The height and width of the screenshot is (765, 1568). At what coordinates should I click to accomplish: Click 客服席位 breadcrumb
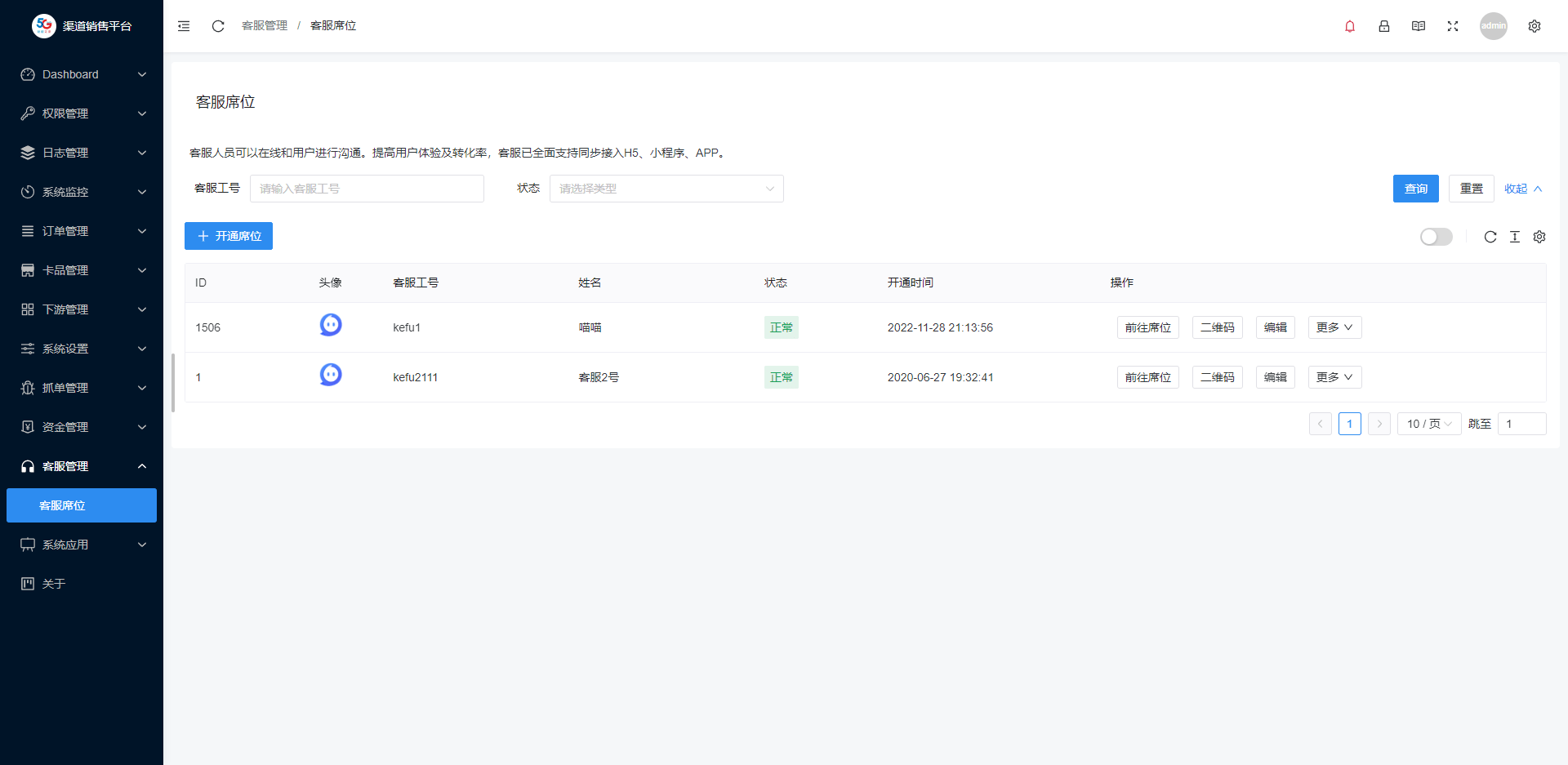[x=333, y=26]
